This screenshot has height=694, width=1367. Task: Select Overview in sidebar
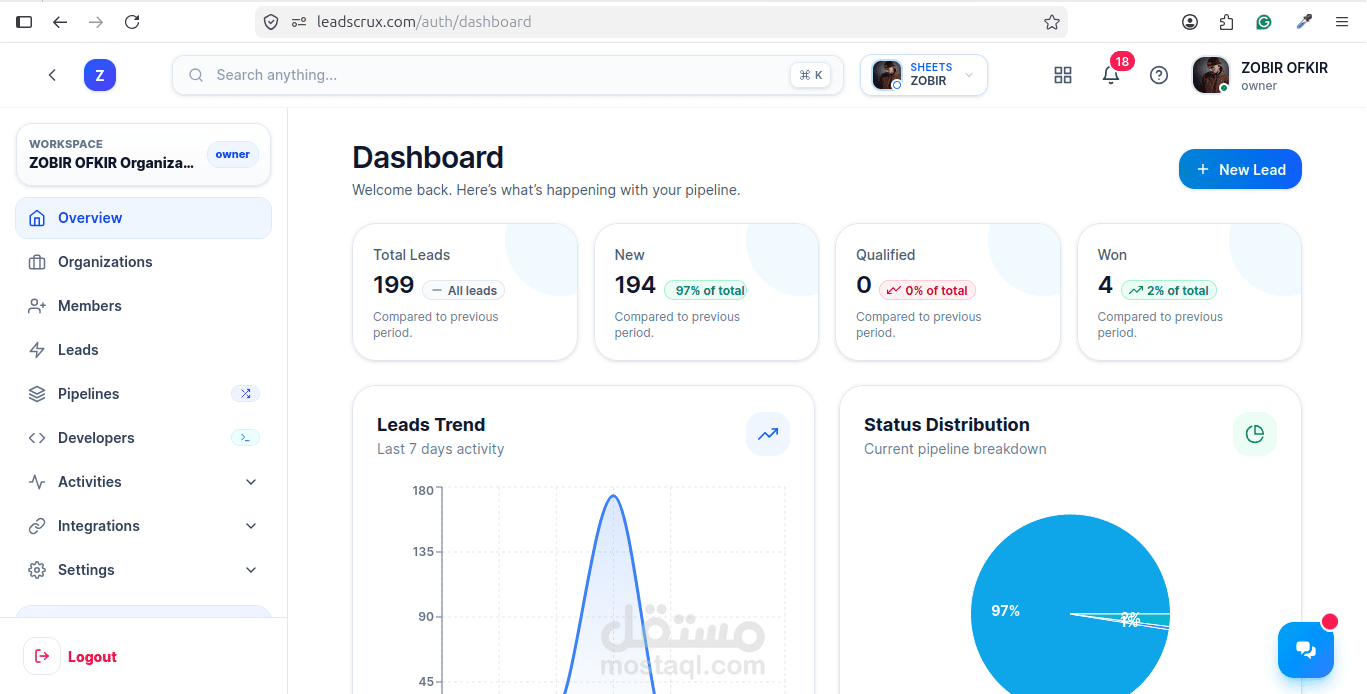[x=143, y=218]
